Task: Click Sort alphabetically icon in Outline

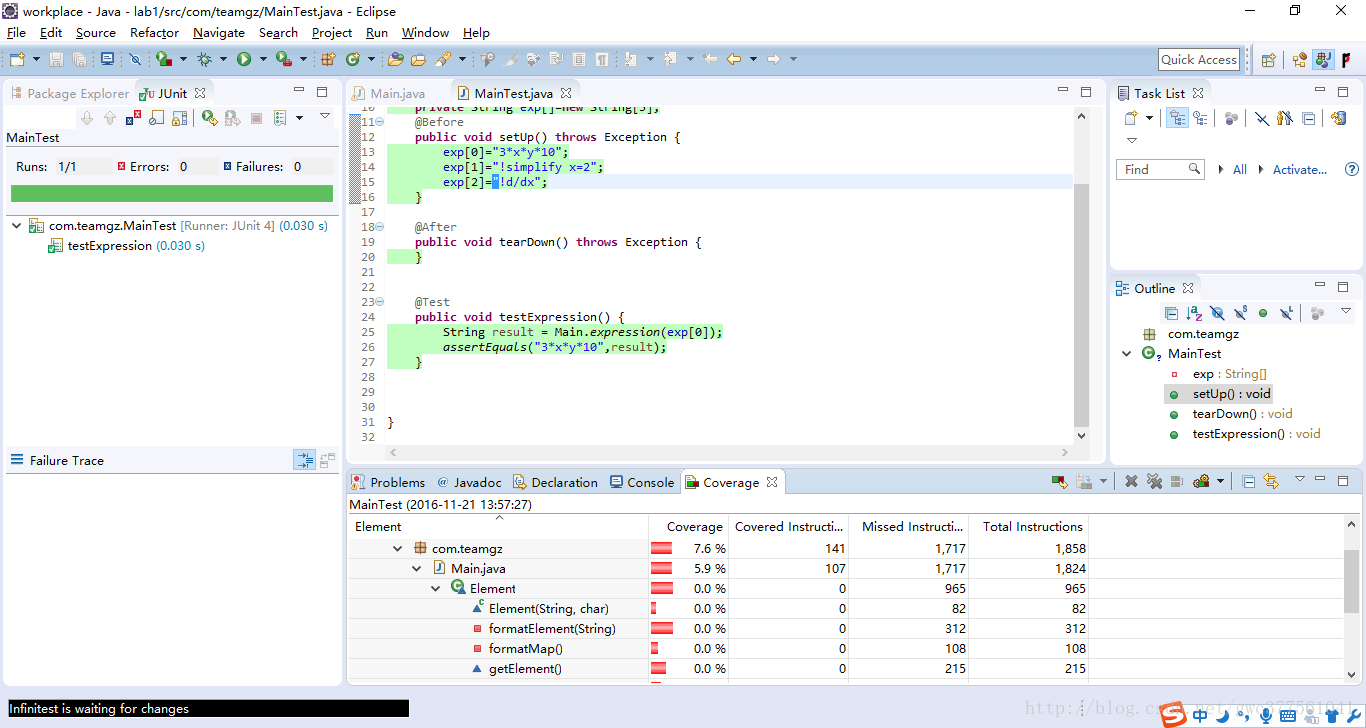Action: coord(1194,313)
